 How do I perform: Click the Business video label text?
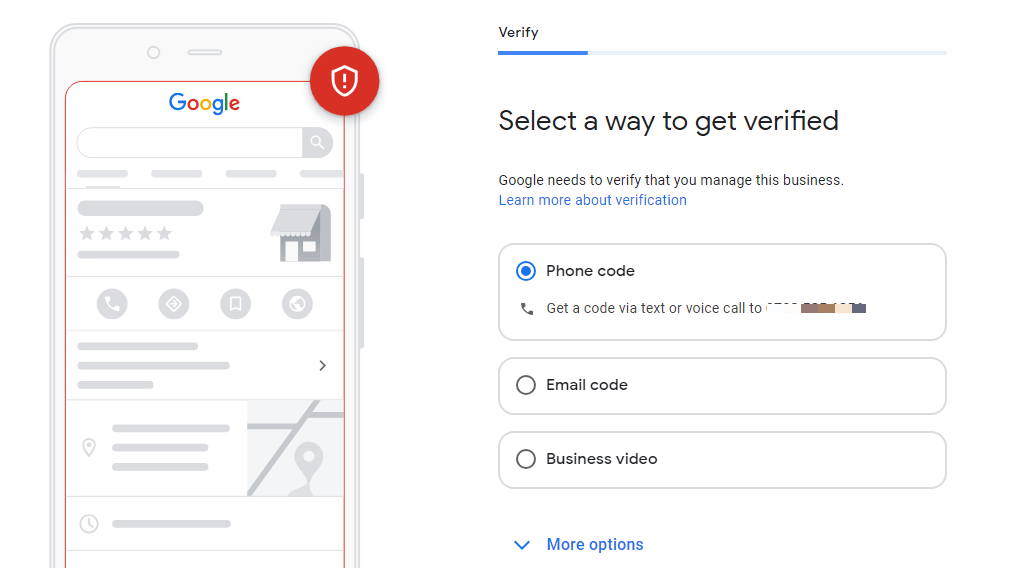[x=602, y=459]
